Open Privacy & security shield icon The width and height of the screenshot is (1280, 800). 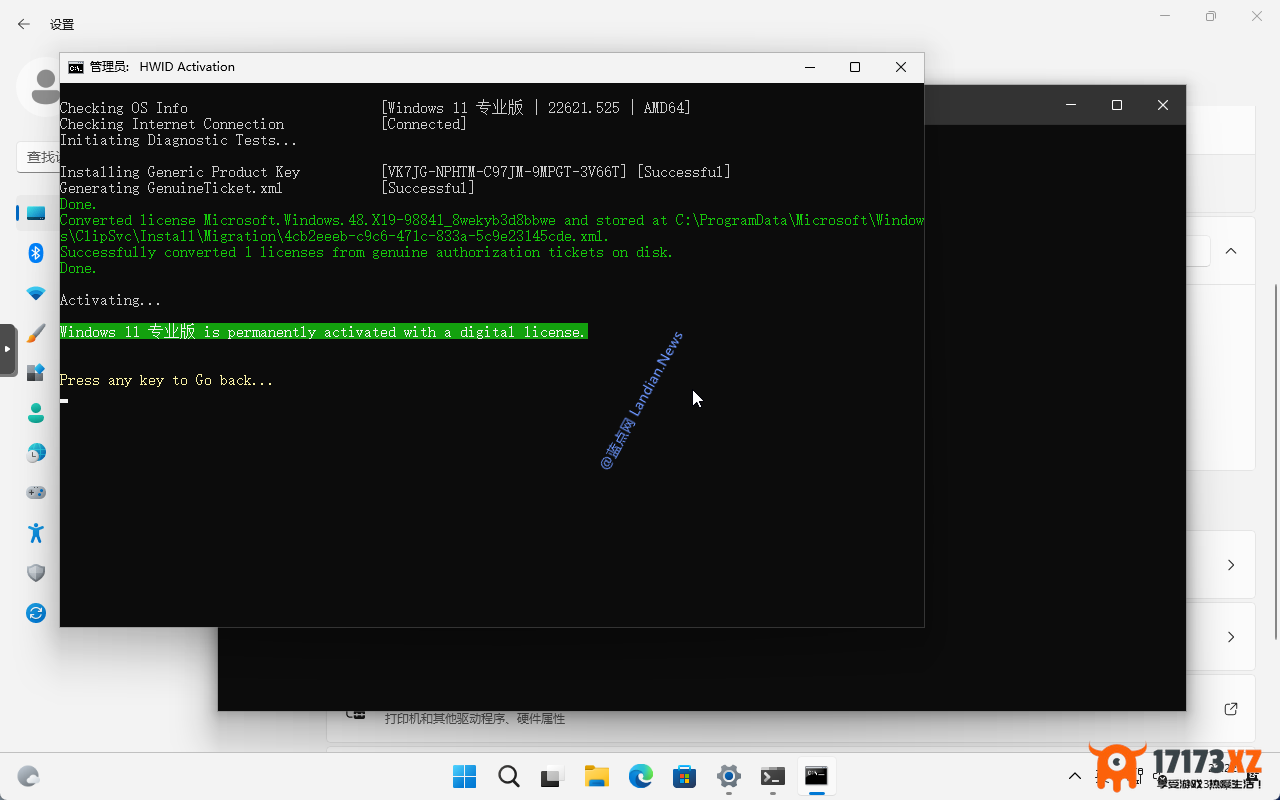[x=36, y=573]
